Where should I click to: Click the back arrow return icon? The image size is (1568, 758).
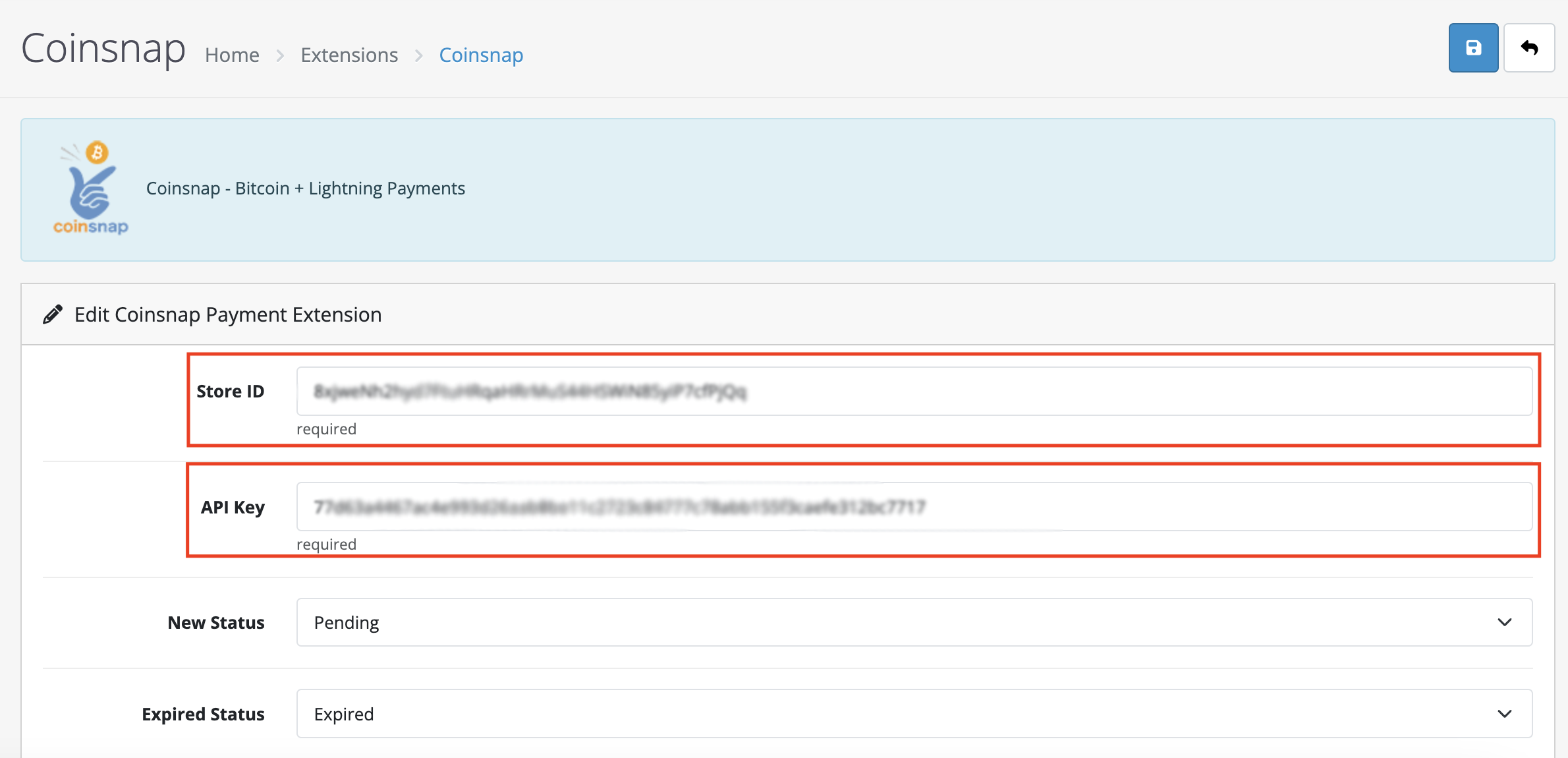pos(1529,48)
